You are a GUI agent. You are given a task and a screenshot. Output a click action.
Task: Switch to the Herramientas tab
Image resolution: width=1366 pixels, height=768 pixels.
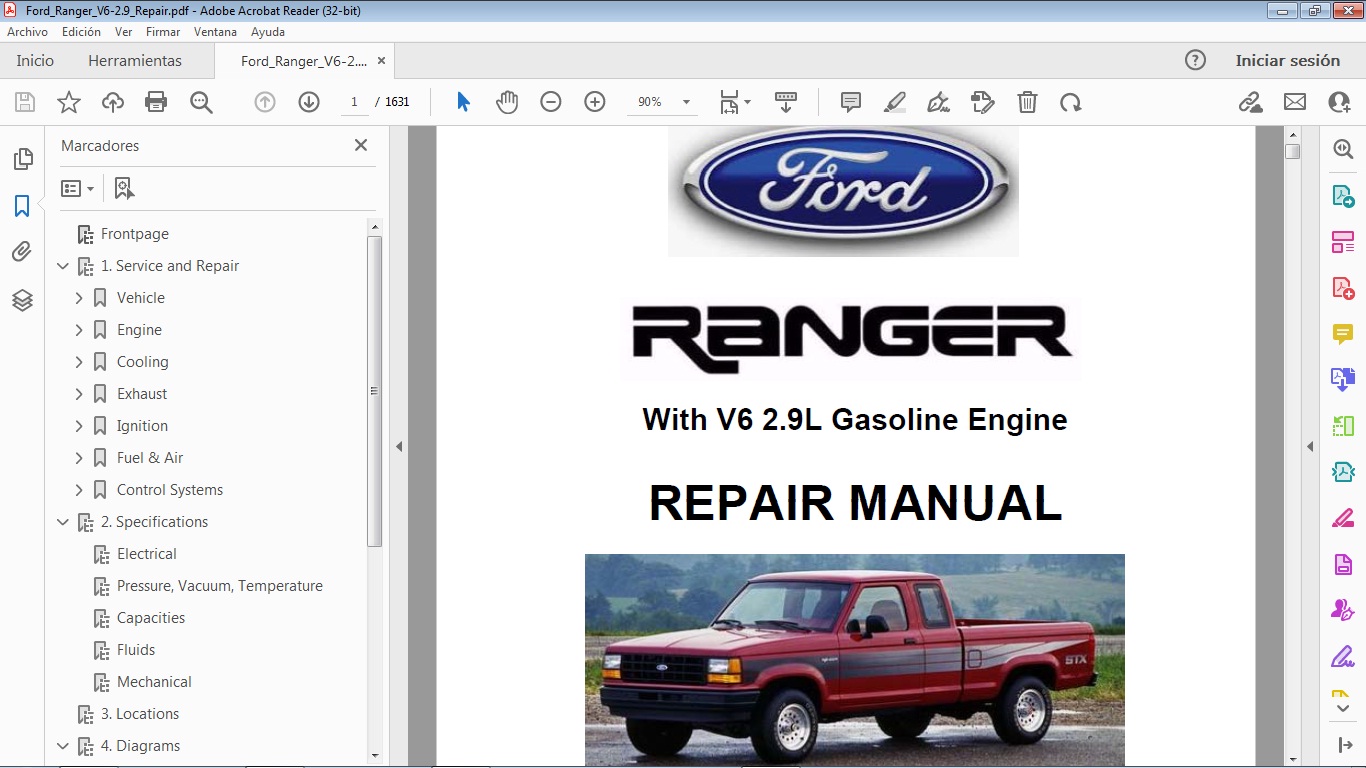(x=135, y=61)
